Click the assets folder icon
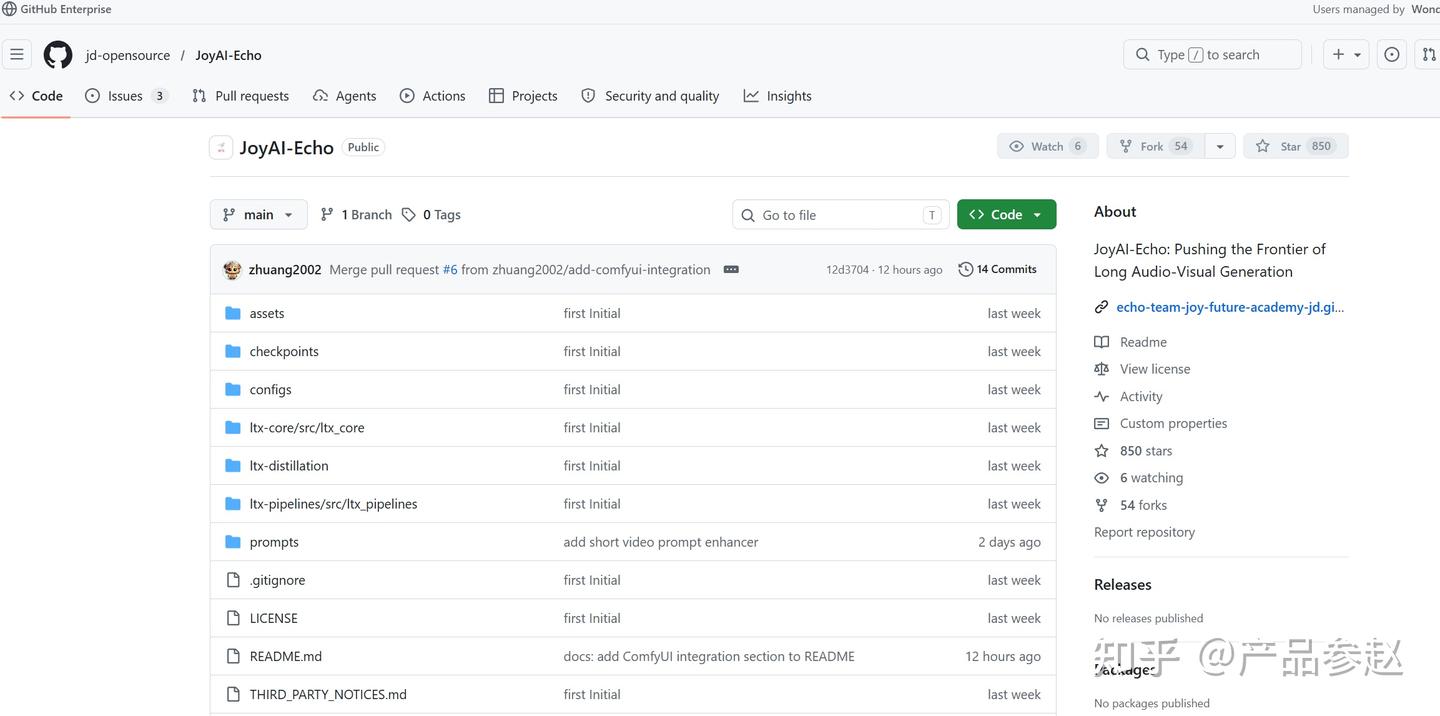Screen dimensions: 1440x716 (233, 313)
